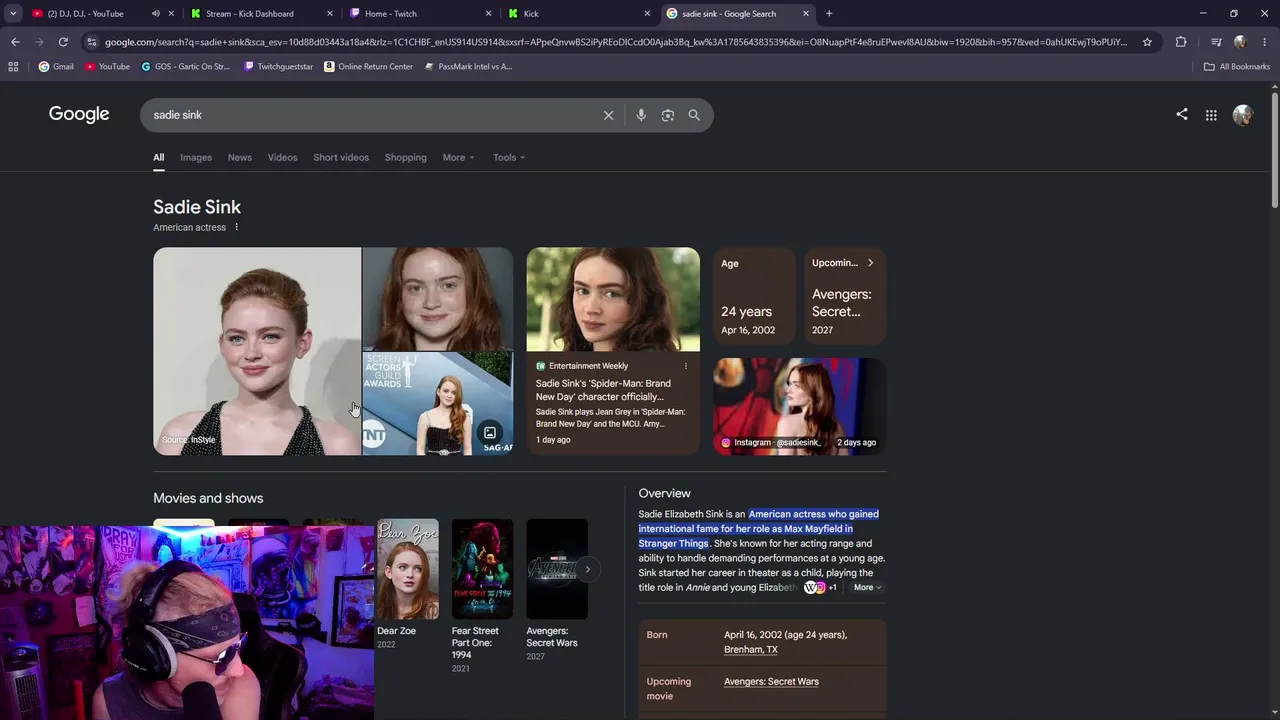
Task: Switch to the News results tab
Action: point(240,157)
